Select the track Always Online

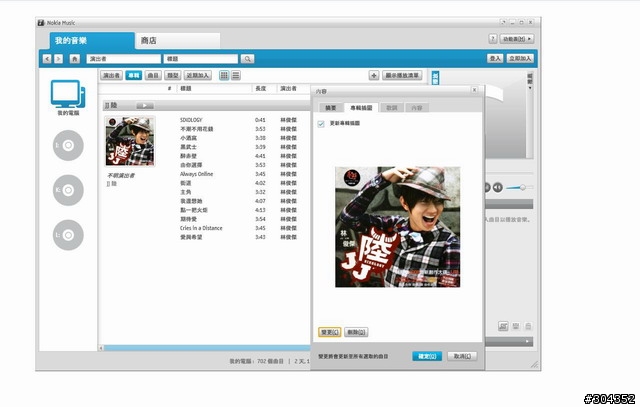(196, 174)
